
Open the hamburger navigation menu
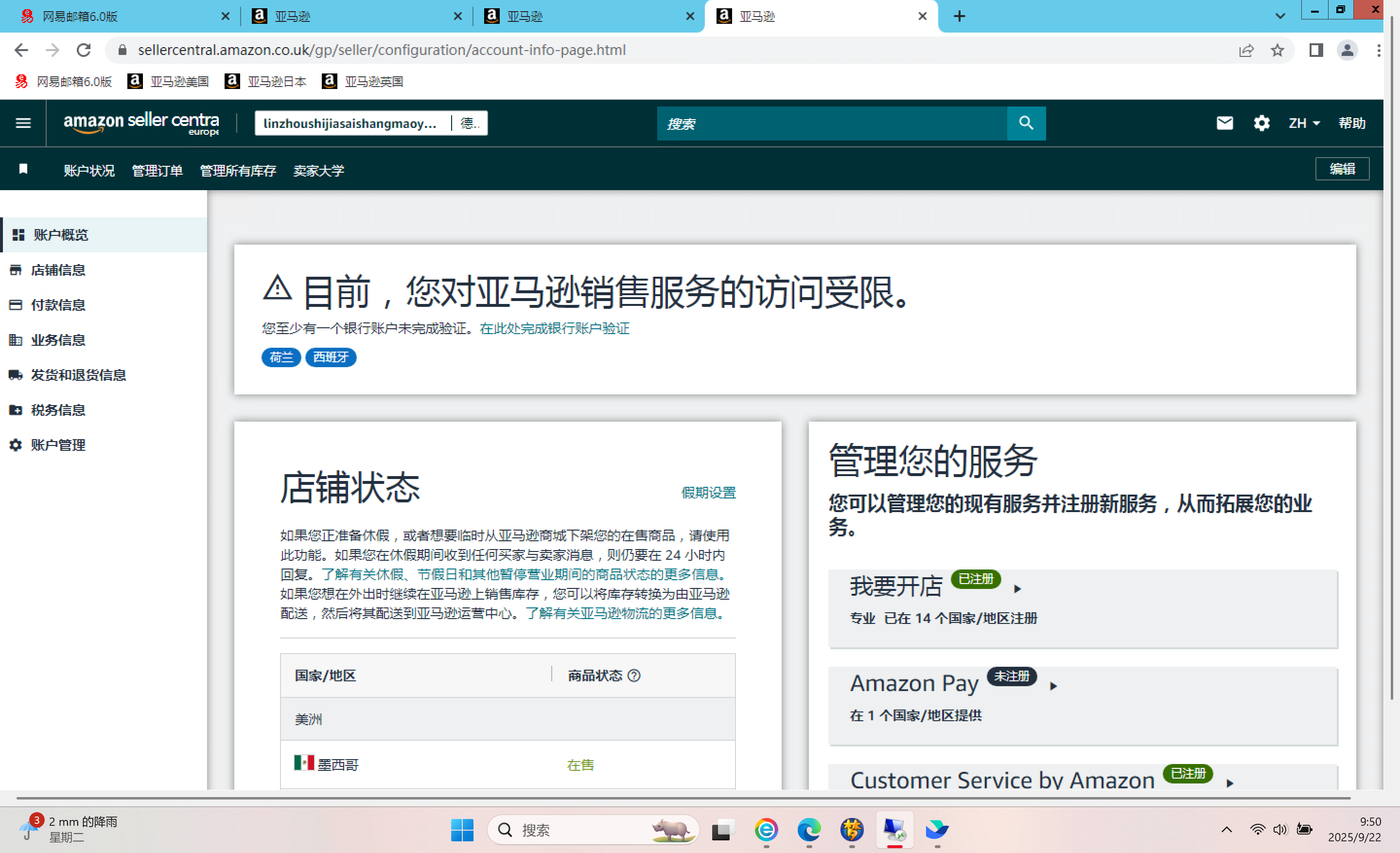(x=23, y=123)
